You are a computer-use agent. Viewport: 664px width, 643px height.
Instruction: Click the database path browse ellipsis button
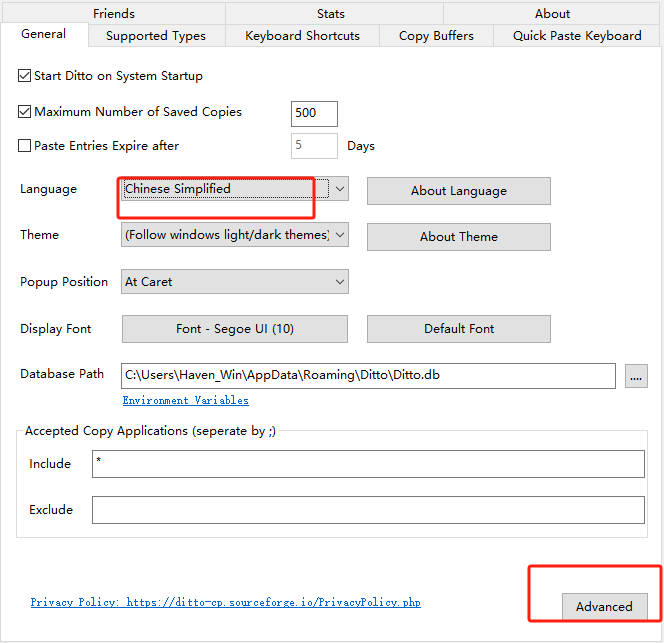[636, 376]
